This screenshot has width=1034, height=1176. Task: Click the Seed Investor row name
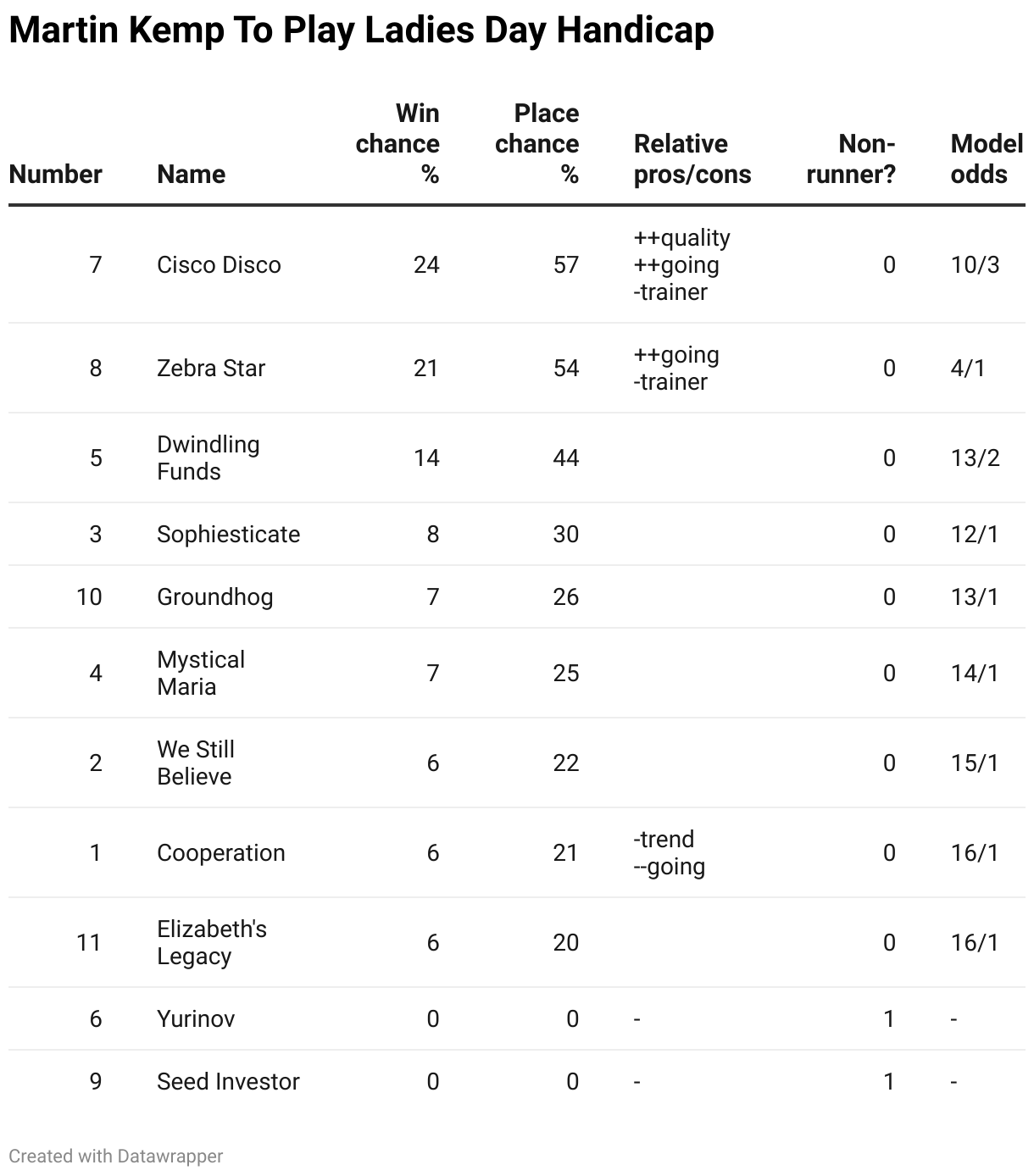click(x=228, y=1082)
